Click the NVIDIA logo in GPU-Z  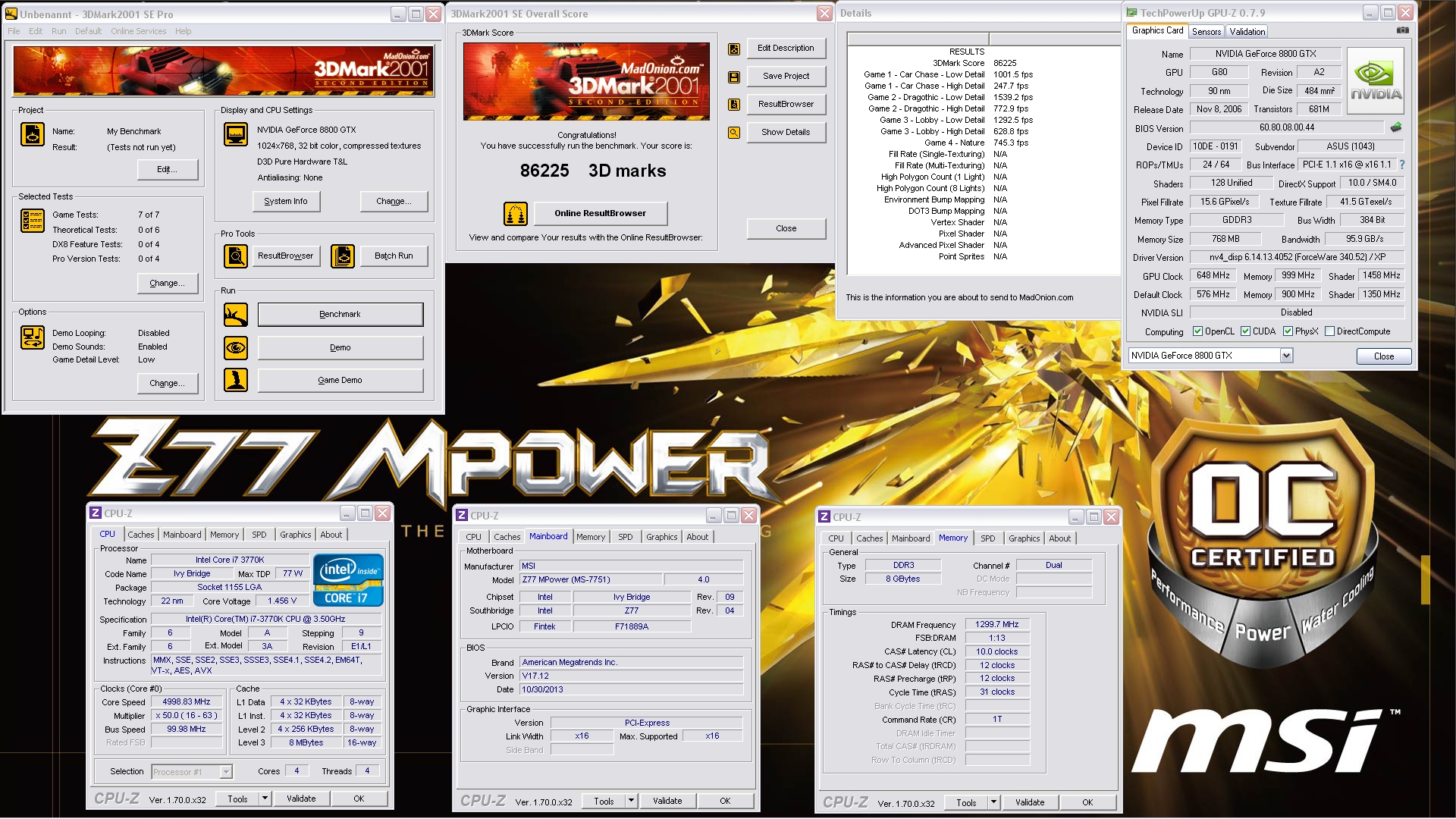[1376, 80]
